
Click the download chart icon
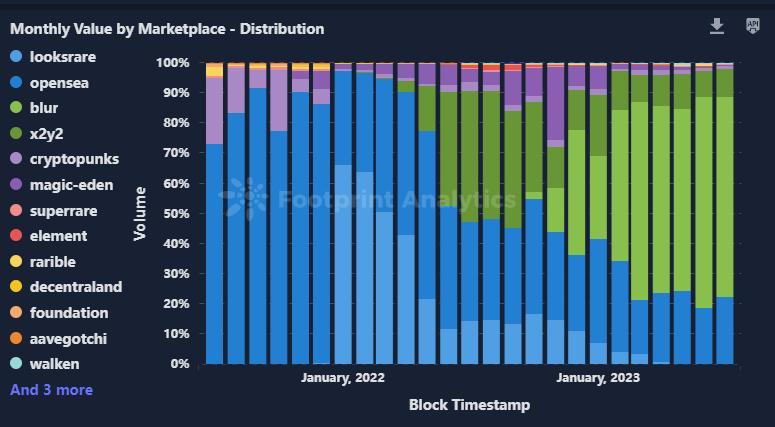point(717,27)
